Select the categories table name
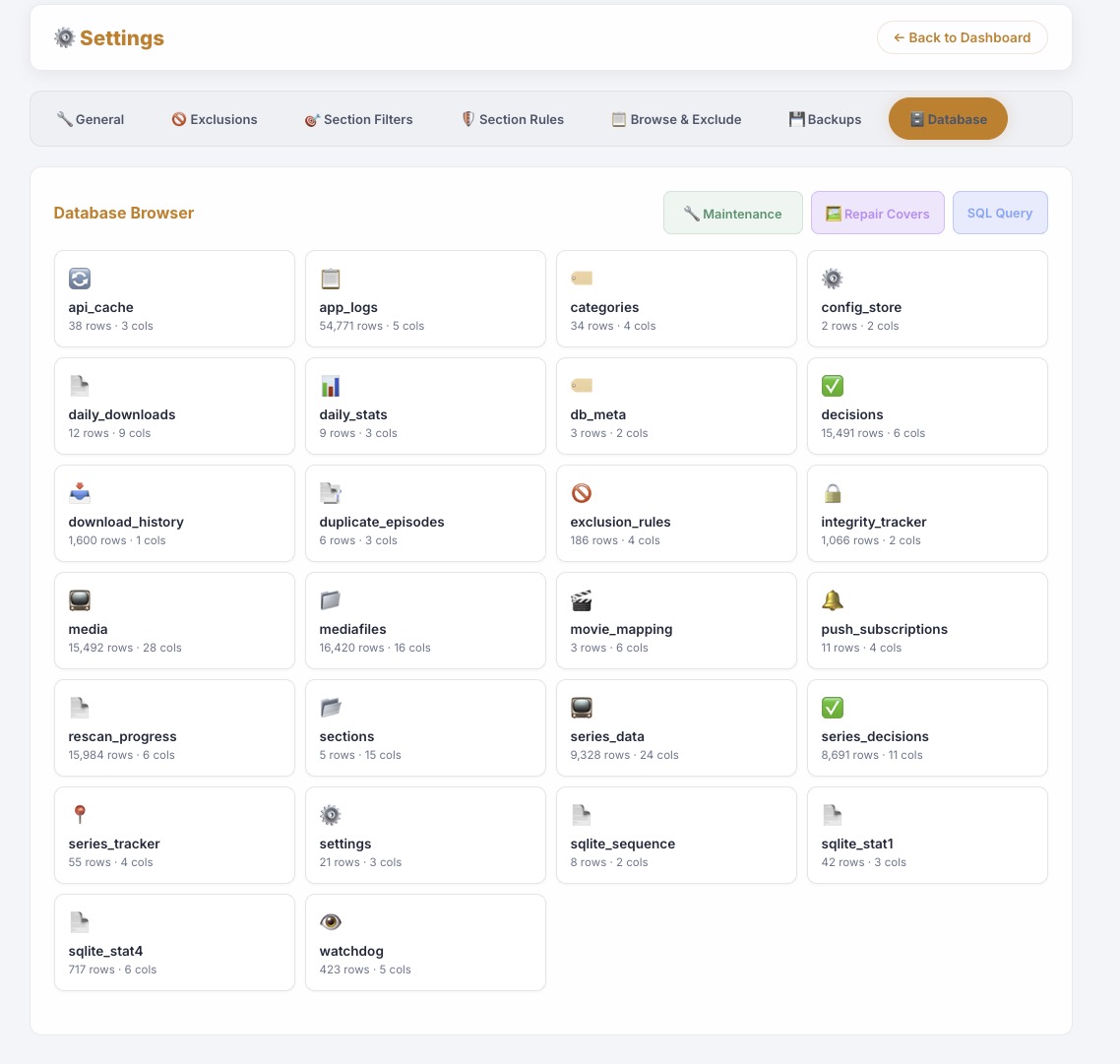 [604, 307]
